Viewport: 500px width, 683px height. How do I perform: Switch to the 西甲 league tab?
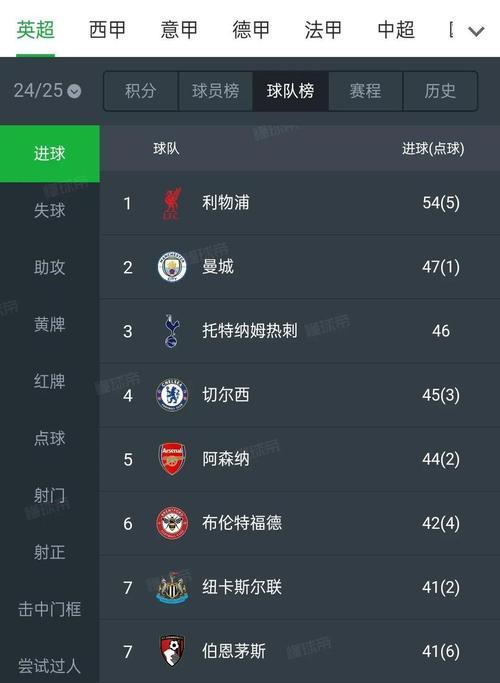[x=107, y=30]
